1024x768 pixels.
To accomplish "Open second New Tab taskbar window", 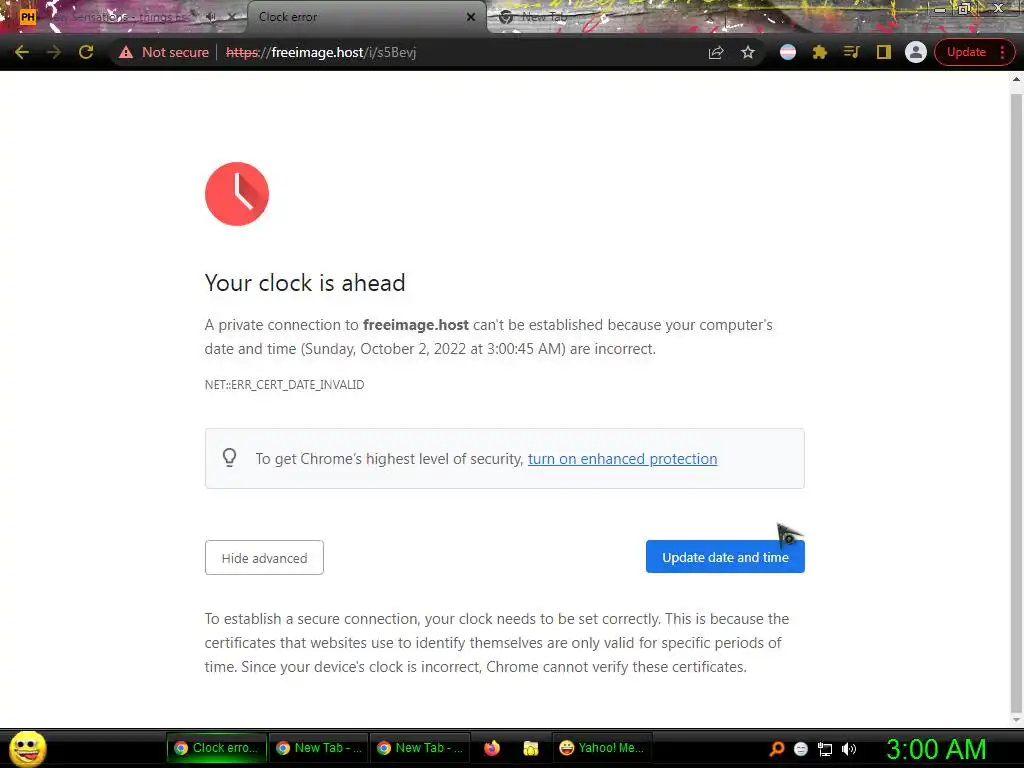I will pos(420,748).
